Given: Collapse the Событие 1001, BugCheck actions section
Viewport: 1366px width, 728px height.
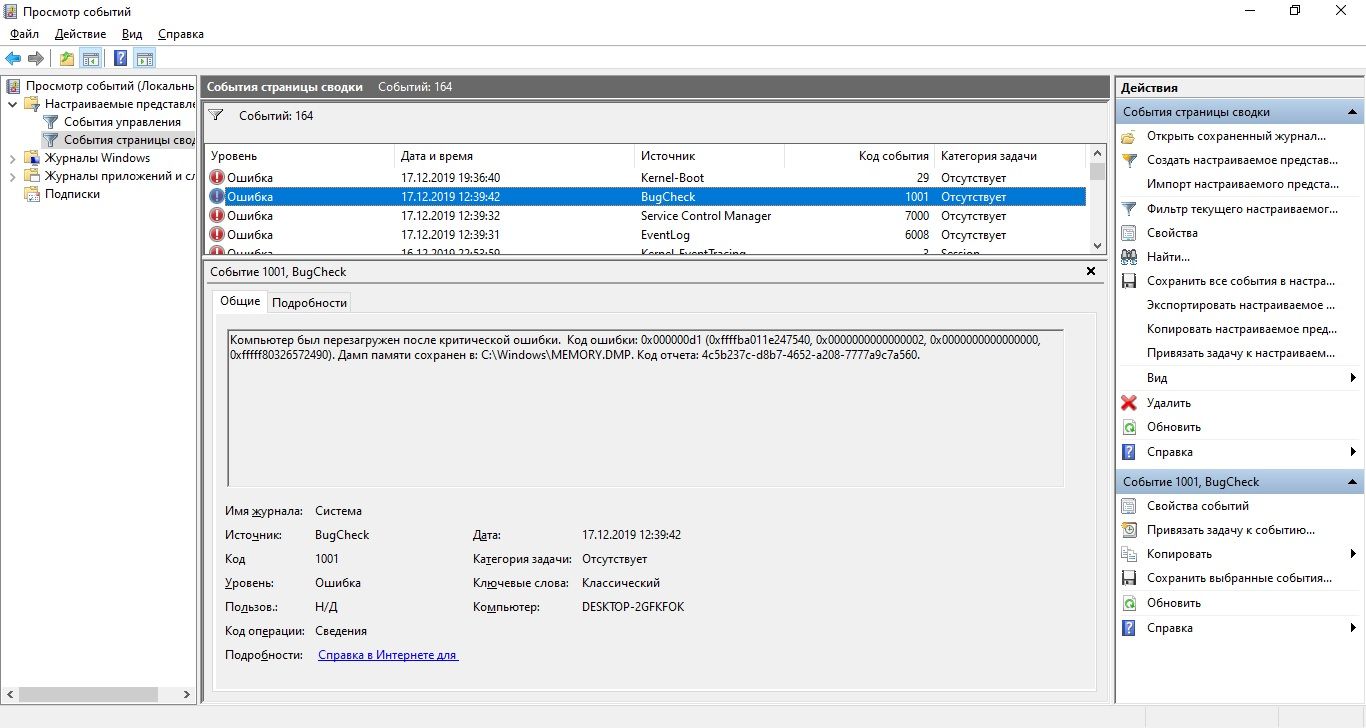Looking at the screenshot, I should coord(1352,482).
